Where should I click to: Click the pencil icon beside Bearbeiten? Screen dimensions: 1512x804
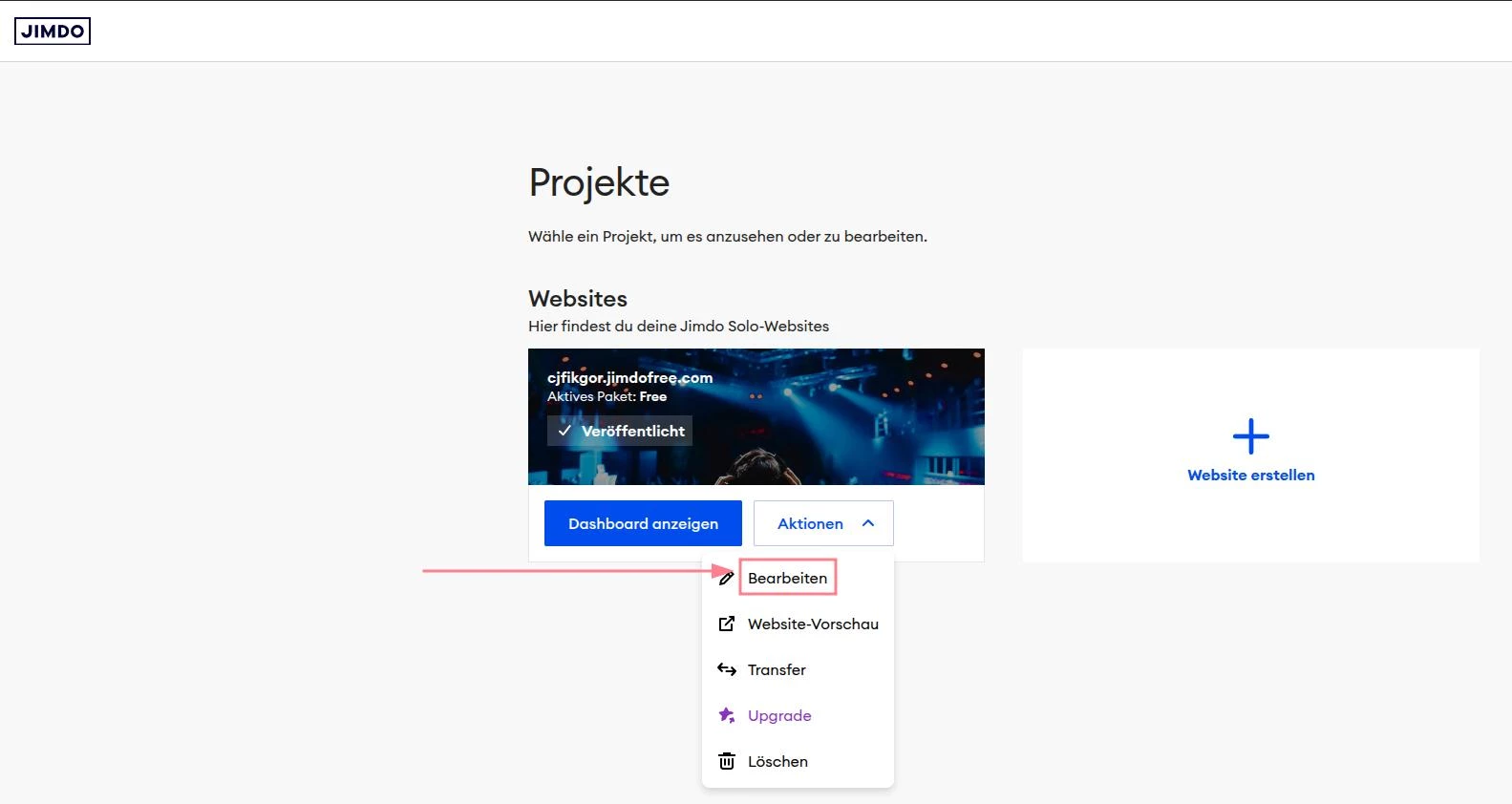point(727,578)
